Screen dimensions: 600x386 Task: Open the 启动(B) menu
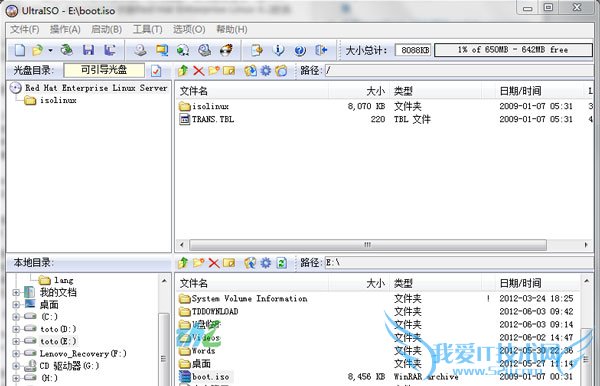pyautogui.click(x=106, y=29)
